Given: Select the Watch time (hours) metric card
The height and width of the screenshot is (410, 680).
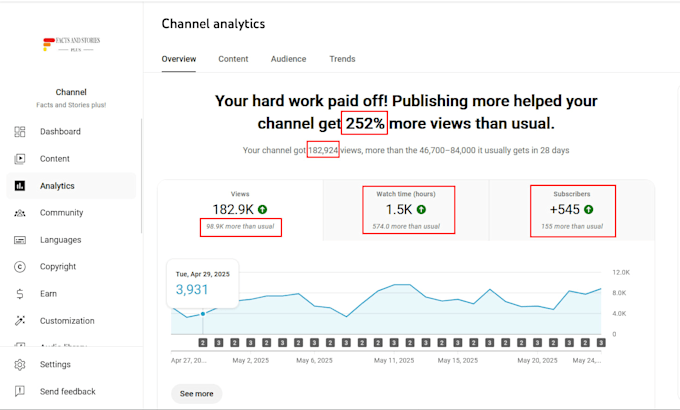Looking at the screenshot, I should point(406,210).
